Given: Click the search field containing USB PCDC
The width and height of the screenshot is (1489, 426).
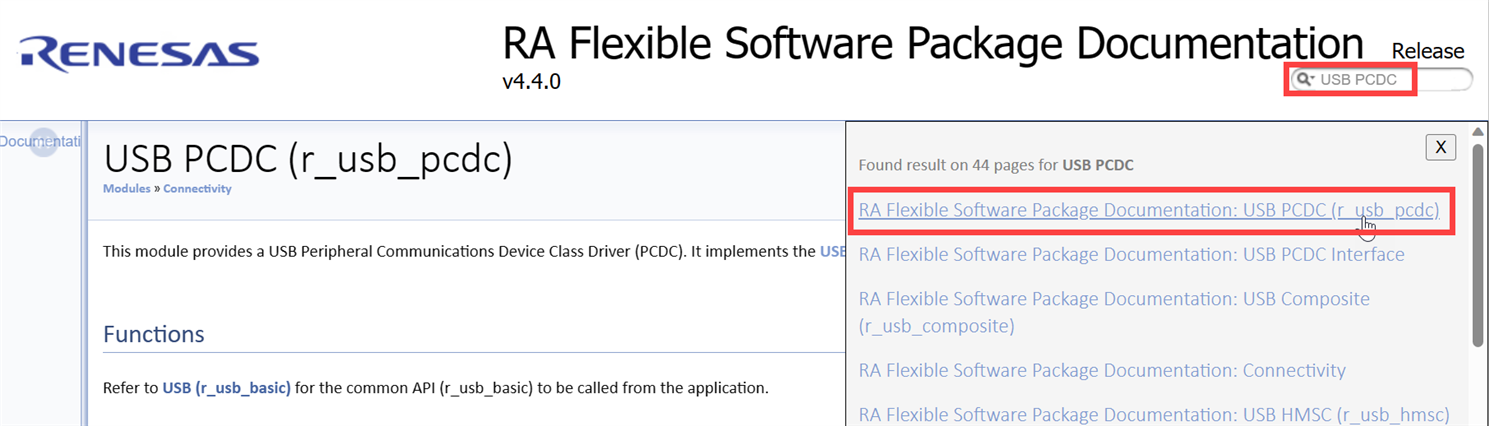Looking at the screenshot, I should pos(1380,79).
